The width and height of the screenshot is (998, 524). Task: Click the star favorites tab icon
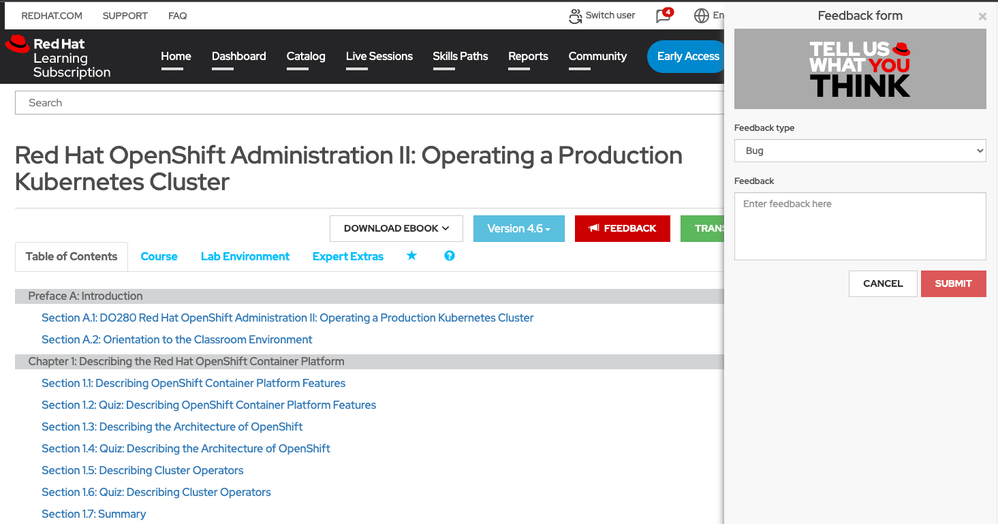point(411,256)
